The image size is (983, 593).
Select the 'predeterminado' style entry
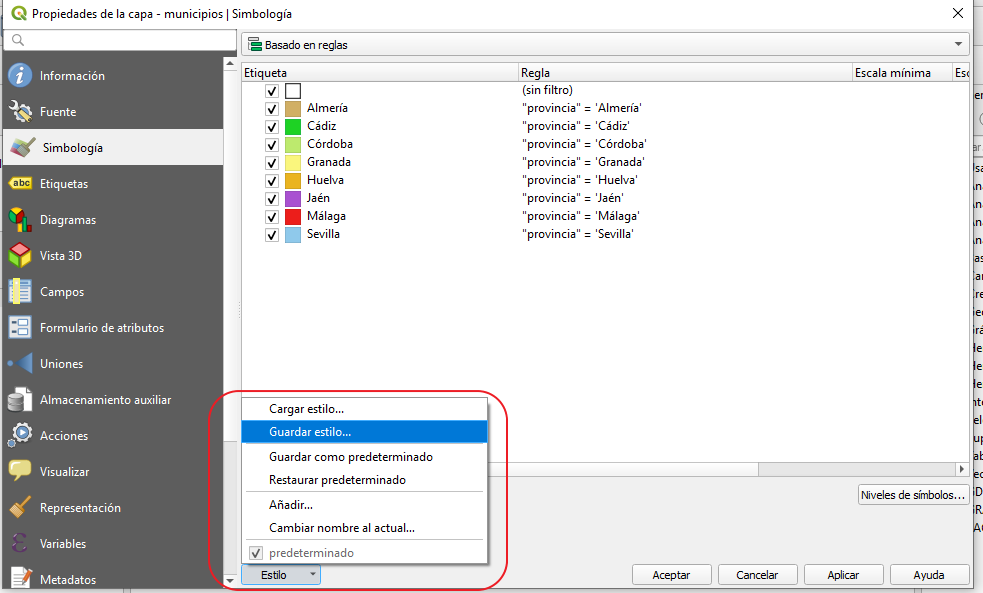pos(364,553)
